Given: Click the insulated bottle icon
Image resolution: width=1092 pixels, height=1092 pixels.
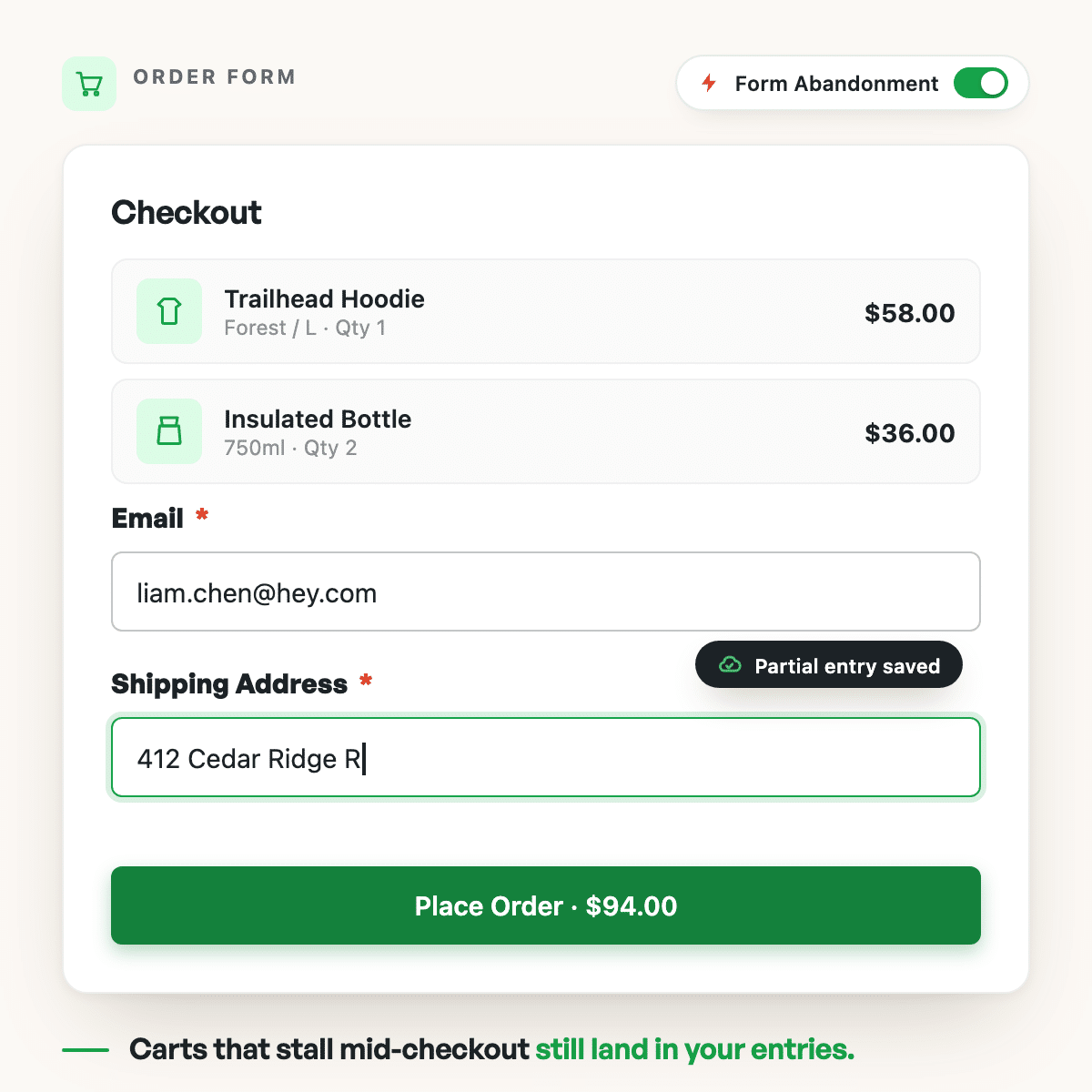Looking at the screenshot, I should (169, 431).
